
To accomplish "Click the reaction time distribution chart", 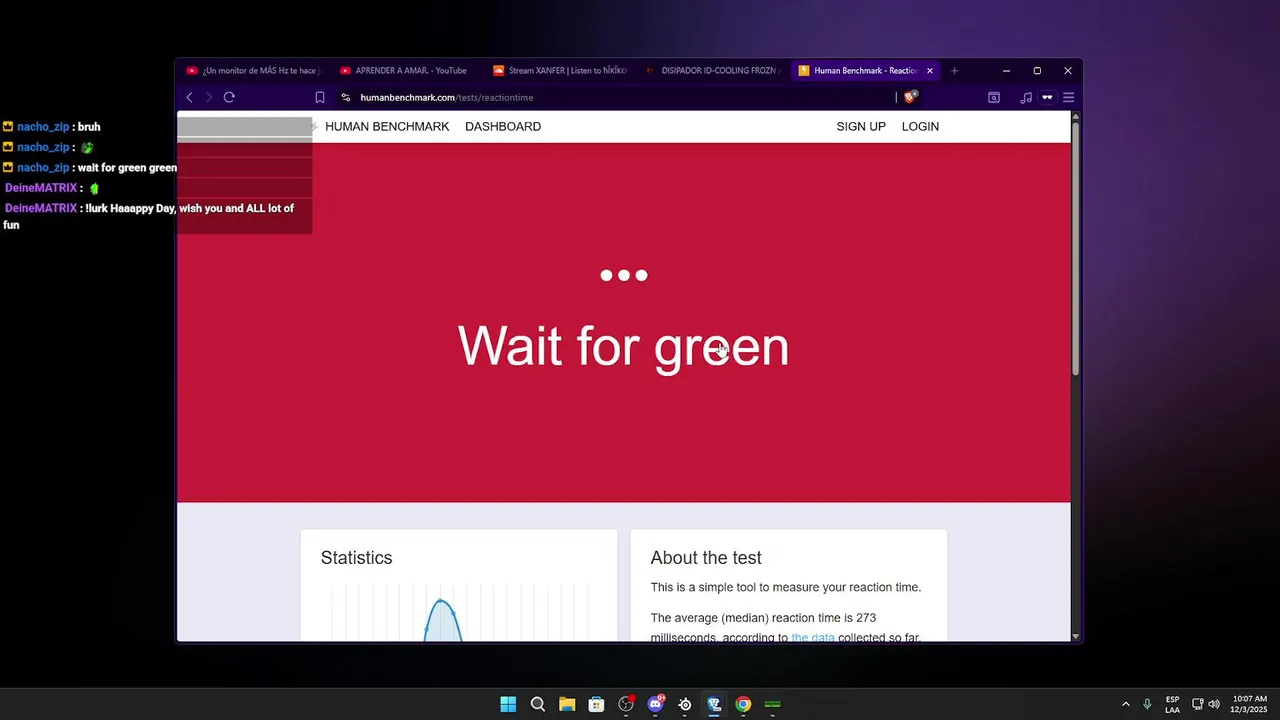I will (459, 612).
